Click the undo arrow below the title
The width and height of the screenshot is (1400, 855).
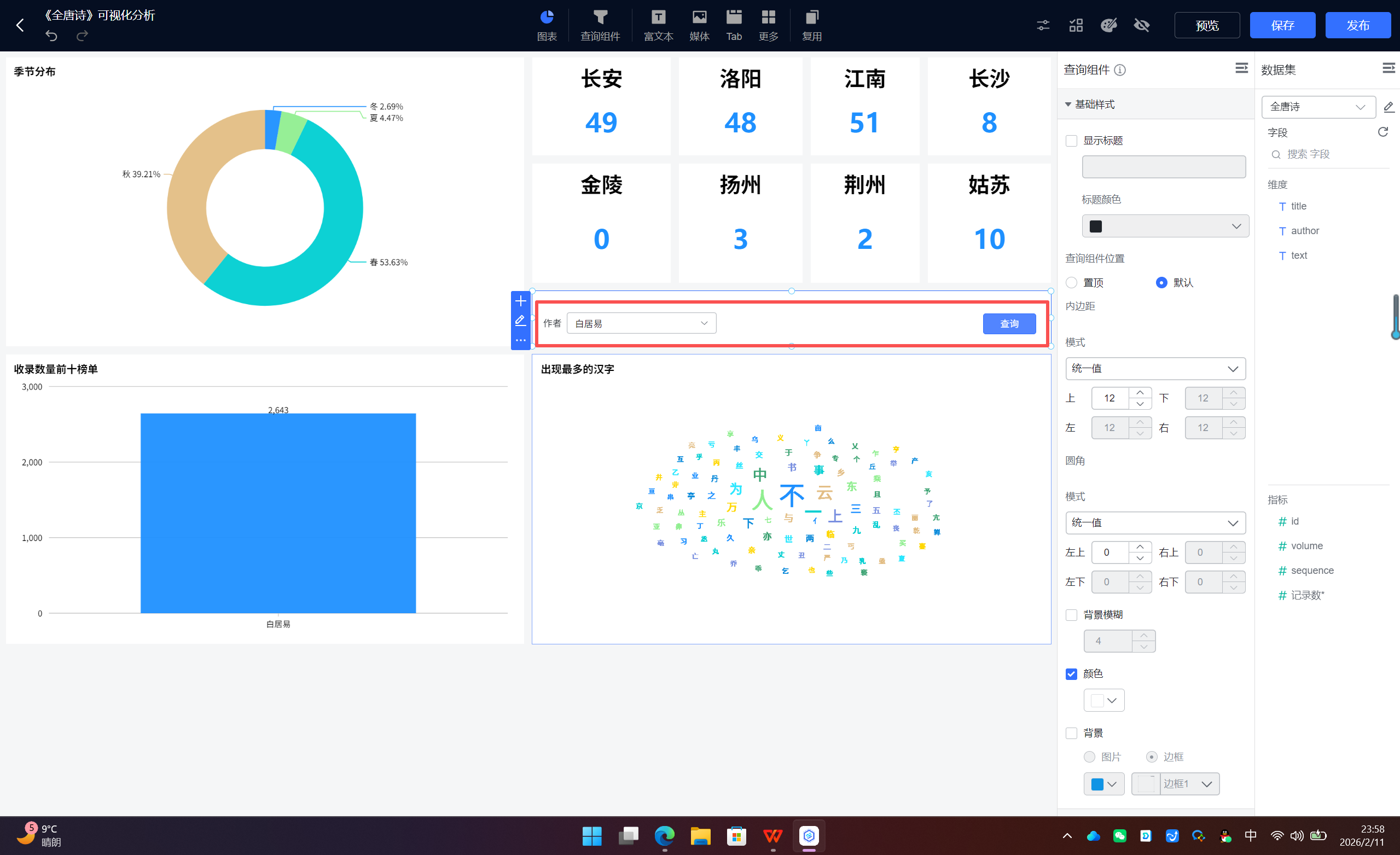click(51, 35)
